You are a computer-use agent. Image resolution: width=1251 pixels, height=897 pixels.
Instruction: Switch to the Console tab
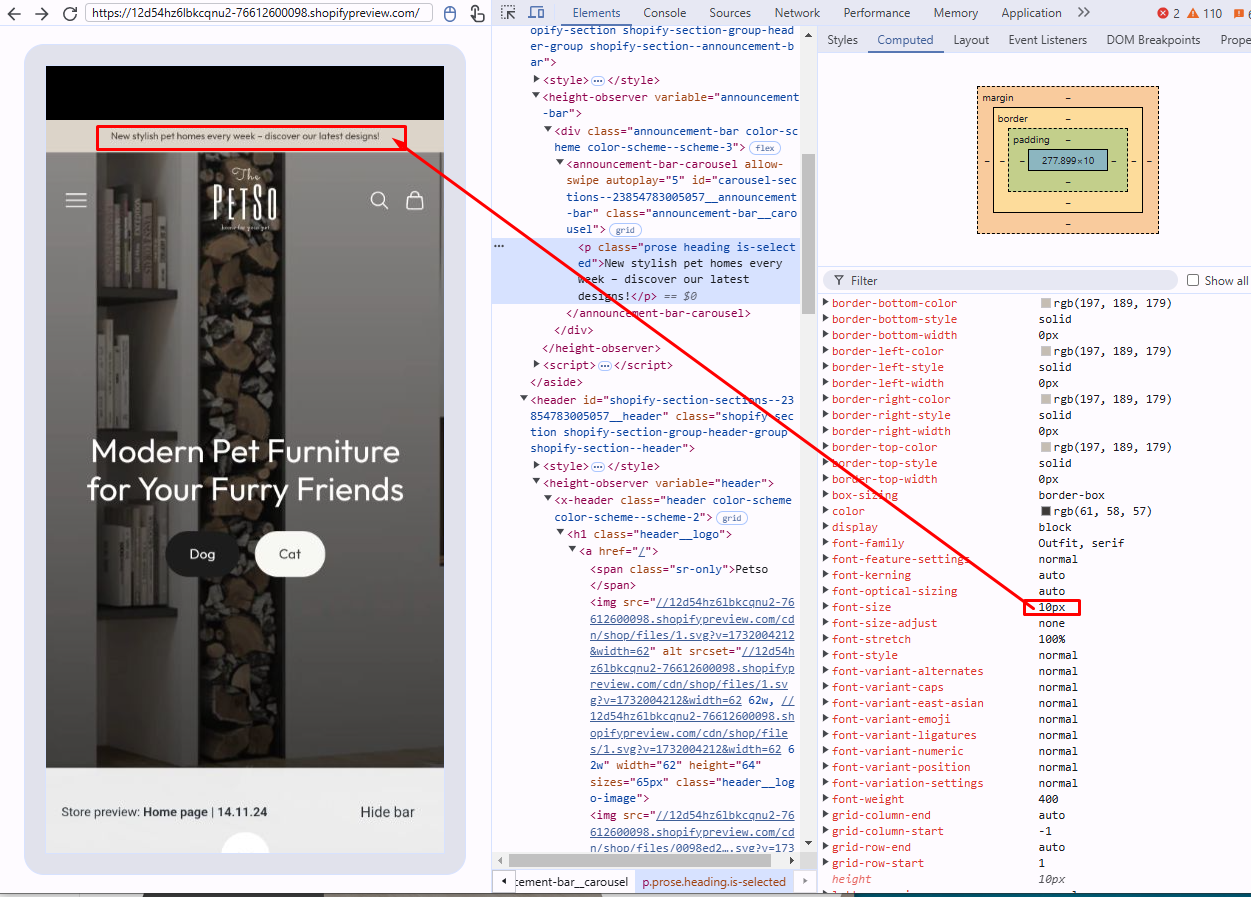coord(664,13)
